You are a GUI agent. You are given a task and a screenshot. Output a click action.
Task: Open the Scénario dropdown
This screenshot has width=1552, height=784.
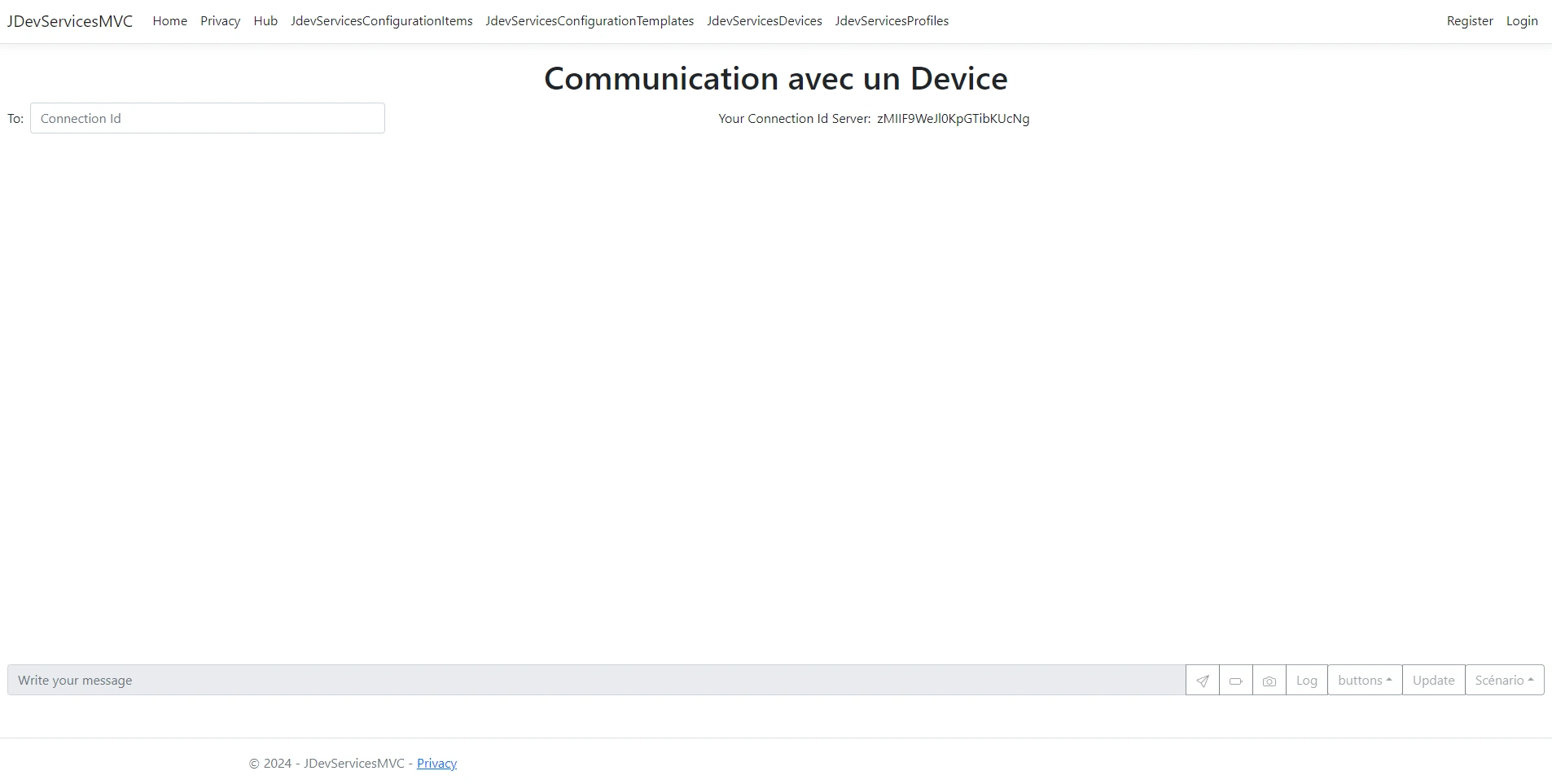[1504, 680]
